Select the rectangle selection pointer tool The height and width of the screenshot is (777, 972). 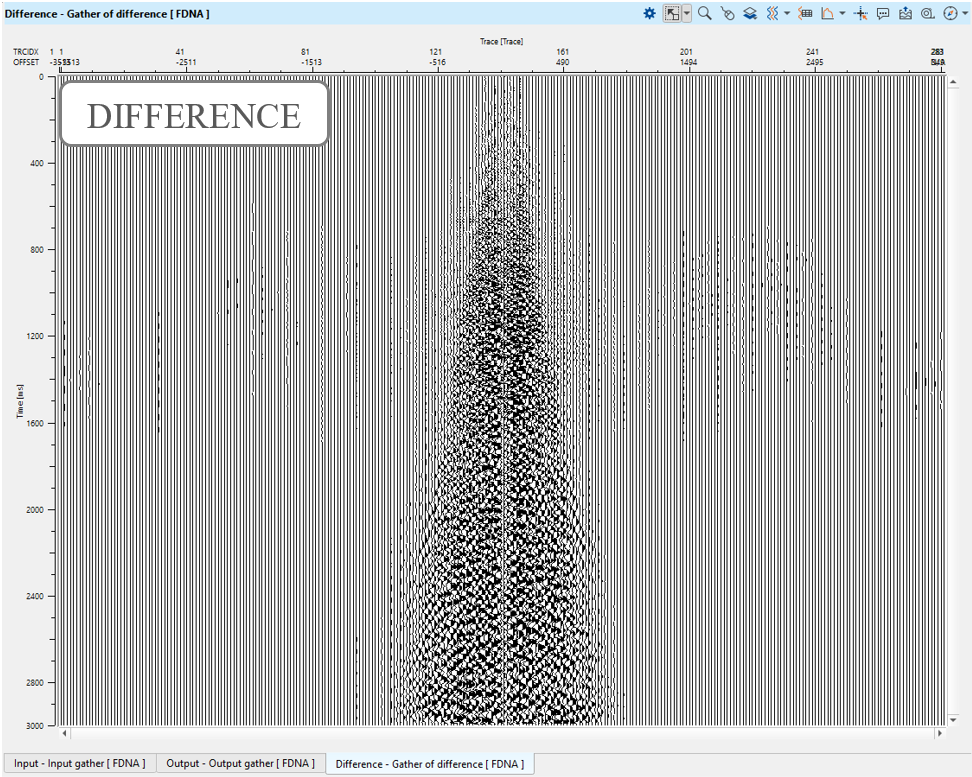click(x=673, y=13)
